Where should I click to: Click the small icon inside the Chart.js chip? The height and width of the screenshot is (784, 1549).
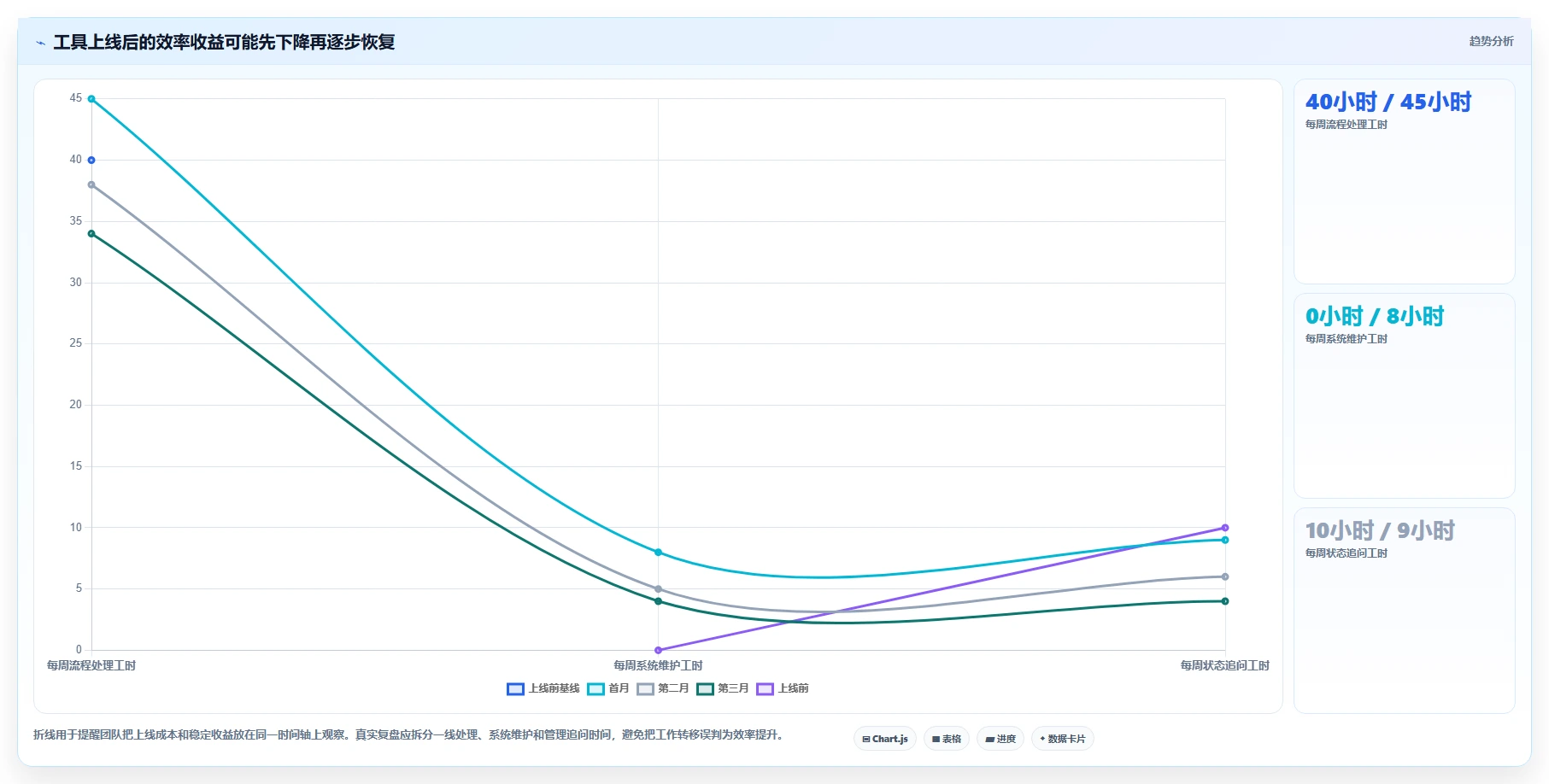(x=866, y=740)
